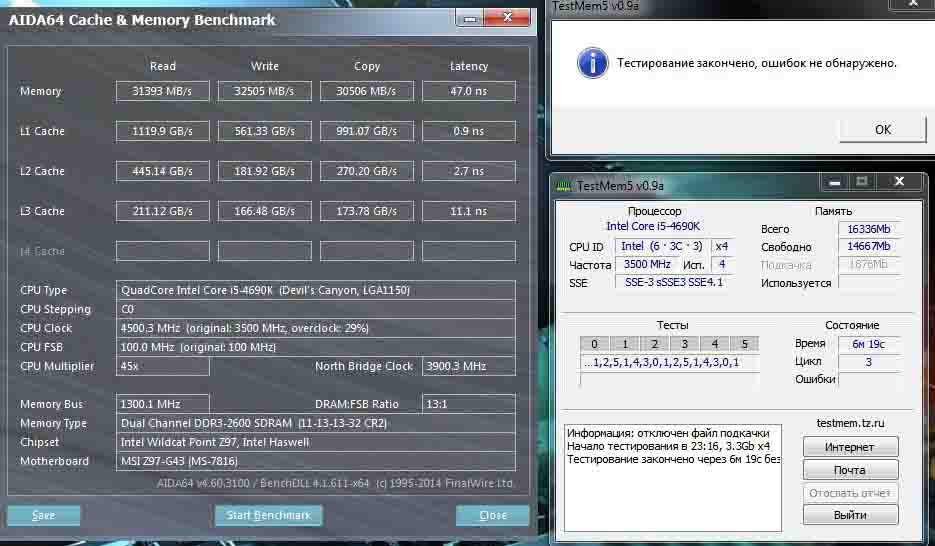This screenshot has width=935, height=546.
Task: Open Интернет button in TestMem5
Action: coord(850,447)
